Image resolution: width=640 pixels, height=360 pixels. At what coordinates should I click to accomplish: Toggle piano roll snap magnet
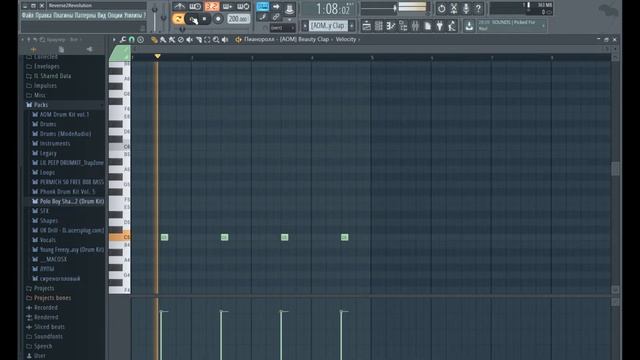click(x=131, y=40)
